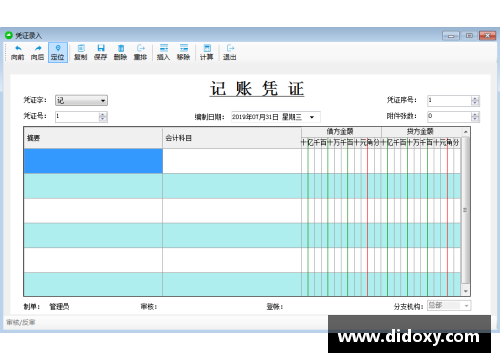Copy the voucher using 复制
Image resolution: width=500 pixels, height=362 pixels.
[81, 53]
